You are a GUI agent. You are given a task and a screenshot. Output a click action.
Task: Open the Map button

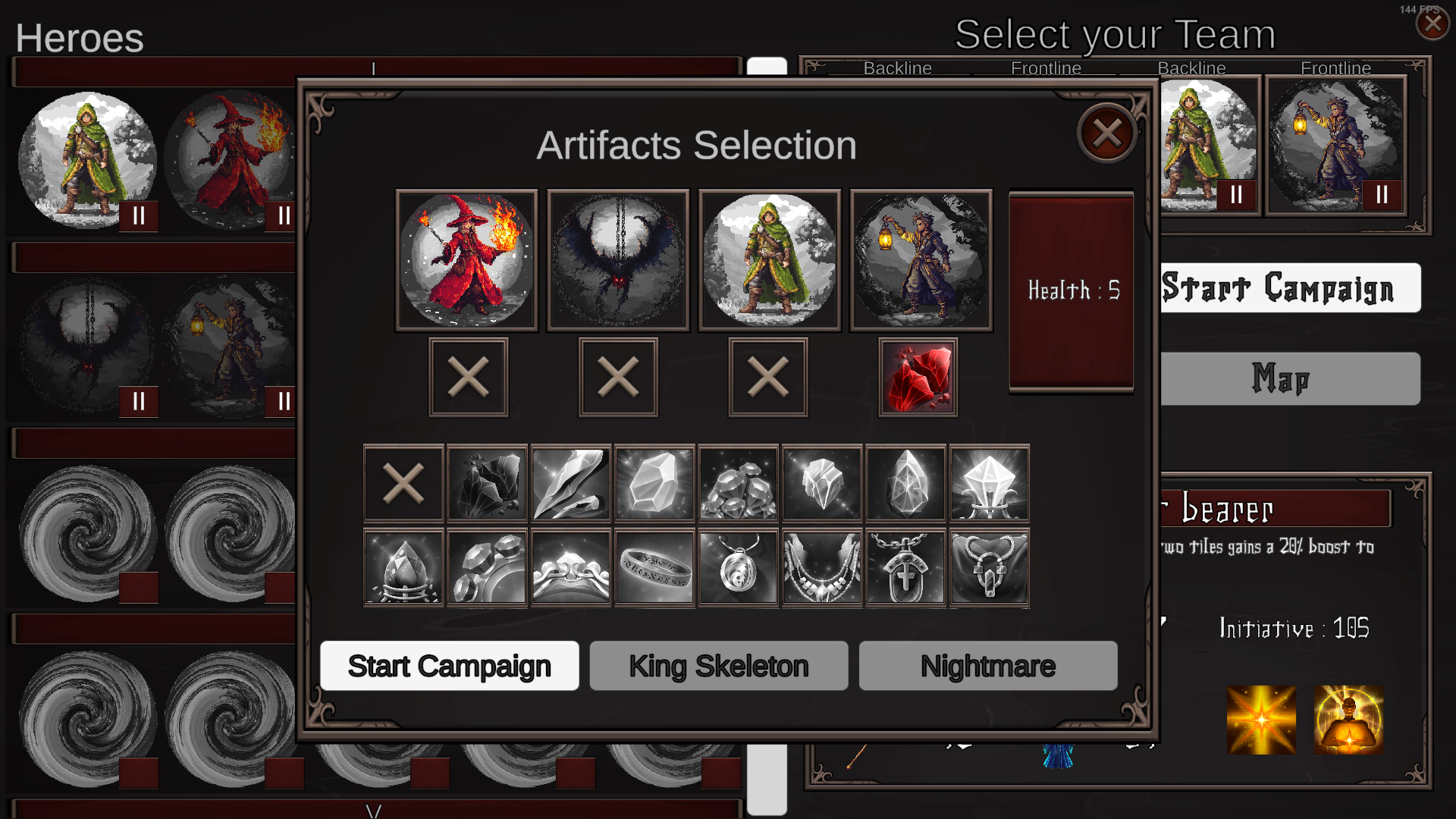coord(1289,378)
